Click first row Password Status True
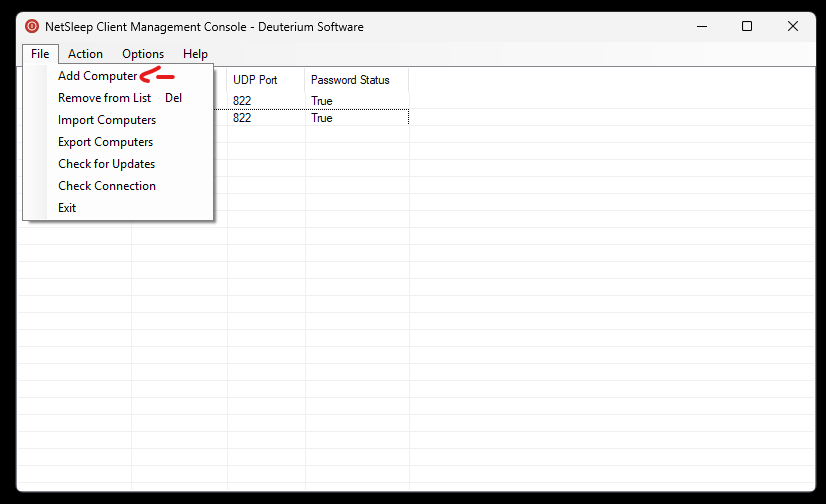Viewport: 826px width, 504px height. click(x=322, y=101)
